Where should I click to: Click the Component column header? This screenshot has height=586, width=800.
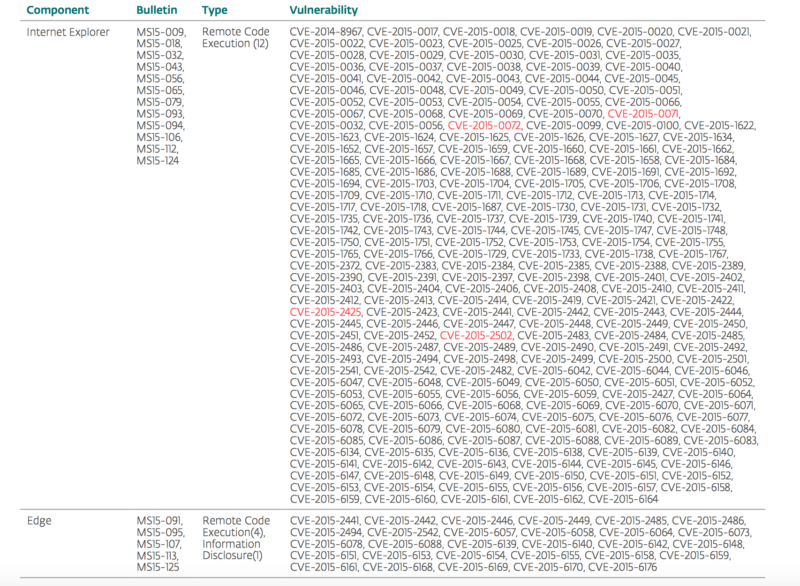(64, 8)
